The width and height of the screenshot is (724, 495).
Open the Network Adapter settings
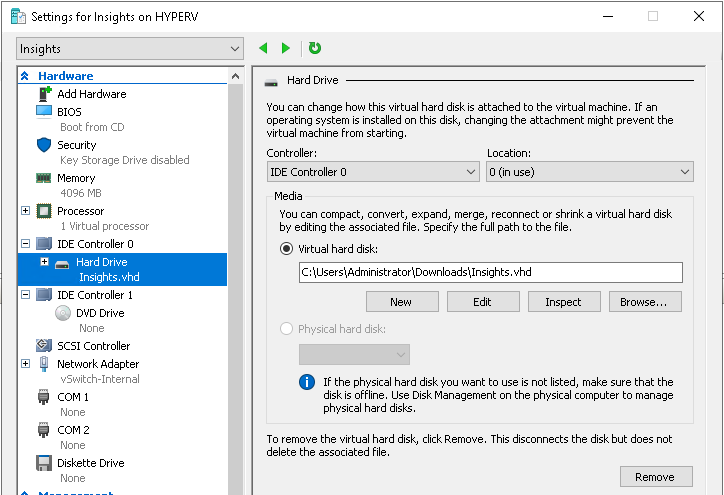[97, 364]
